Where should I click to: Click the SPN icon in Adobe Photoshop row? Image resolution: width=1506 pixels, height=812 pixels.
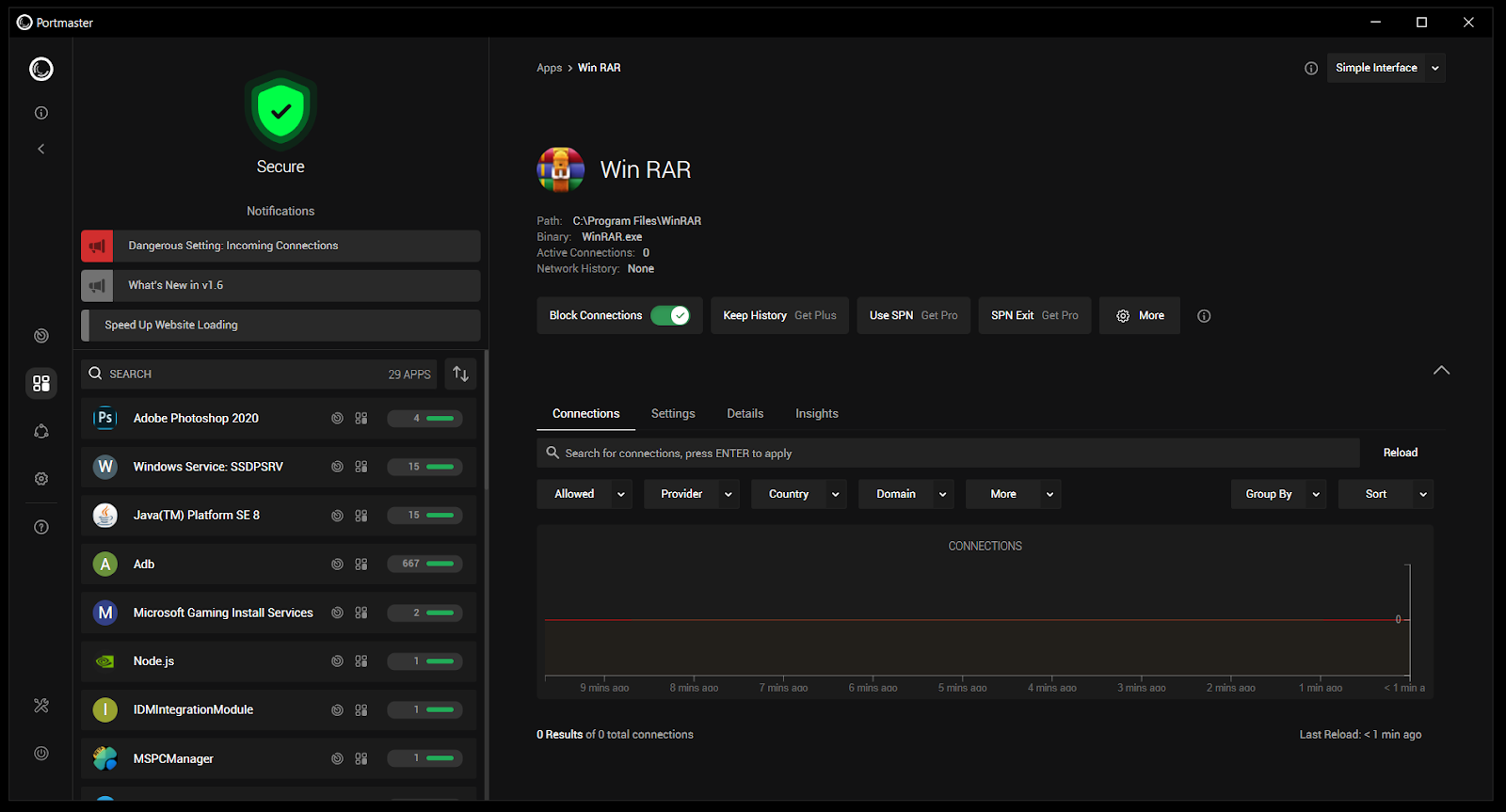[x=337, y=419]
